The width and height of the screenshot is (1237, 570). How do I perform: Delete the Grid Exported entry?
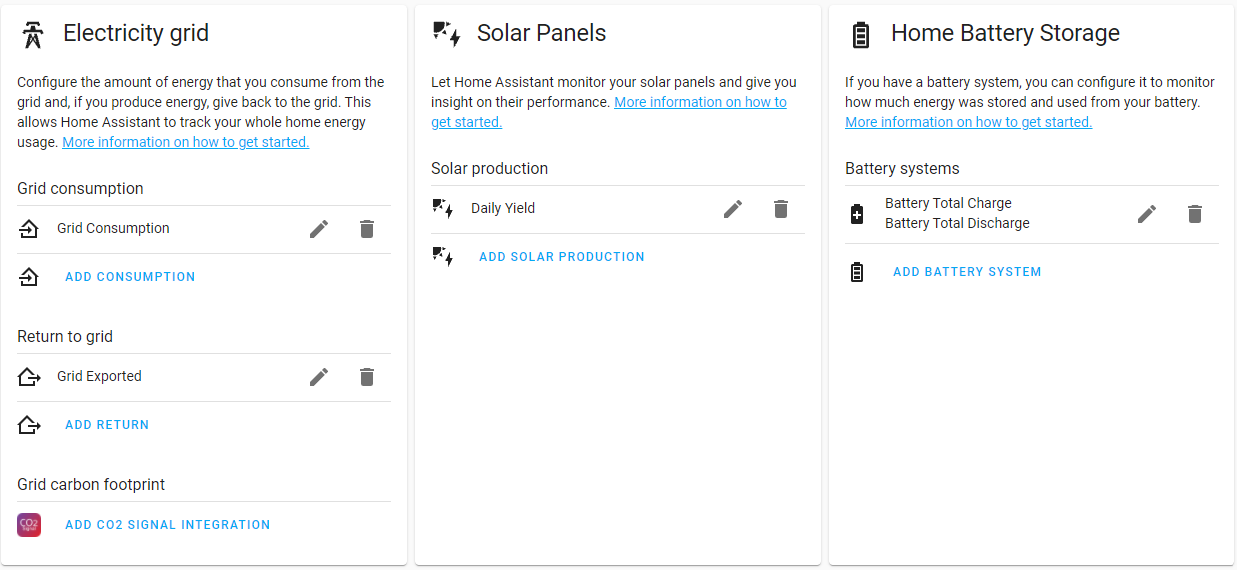pyautogui.click(x=367, y=377)
